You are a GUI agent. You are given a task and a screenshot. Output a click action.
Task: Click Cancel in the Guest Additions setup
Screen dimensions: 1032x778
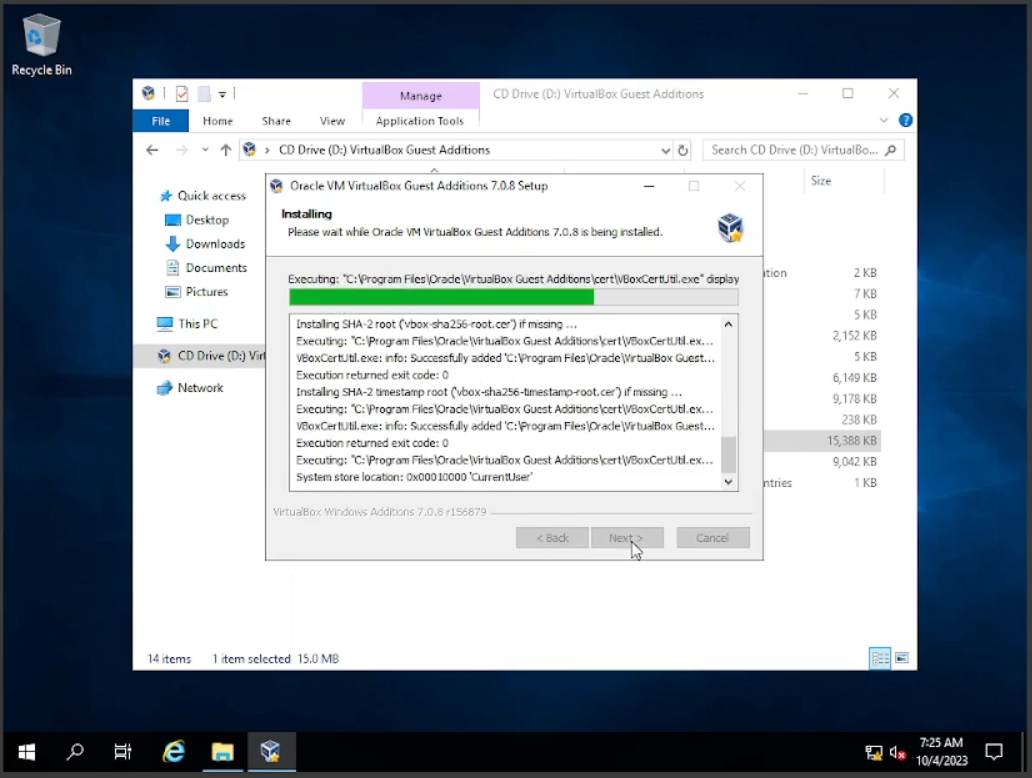pos(712,538)
